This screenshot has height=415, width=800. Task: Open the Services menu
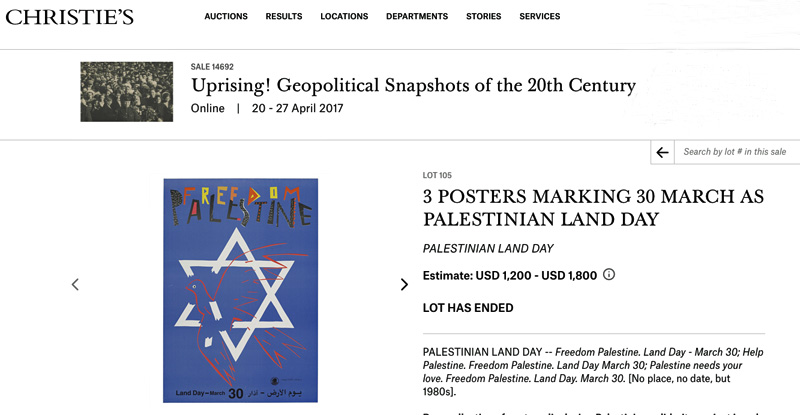coord(540,16)
